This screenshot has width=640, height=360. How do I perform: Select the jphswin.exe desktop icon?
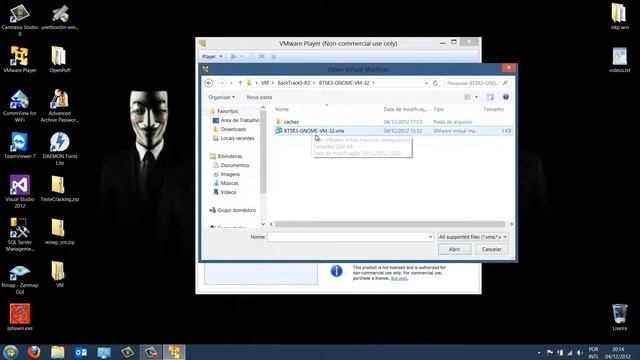20,317
